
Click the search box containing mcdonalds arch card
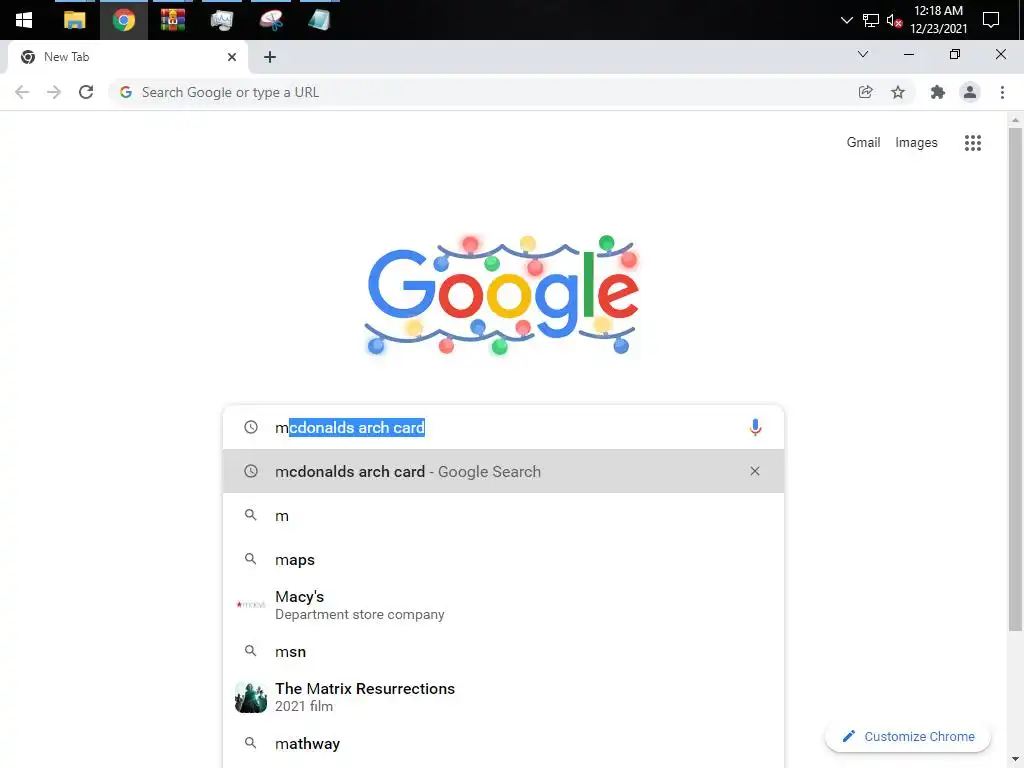pos(503,427)
